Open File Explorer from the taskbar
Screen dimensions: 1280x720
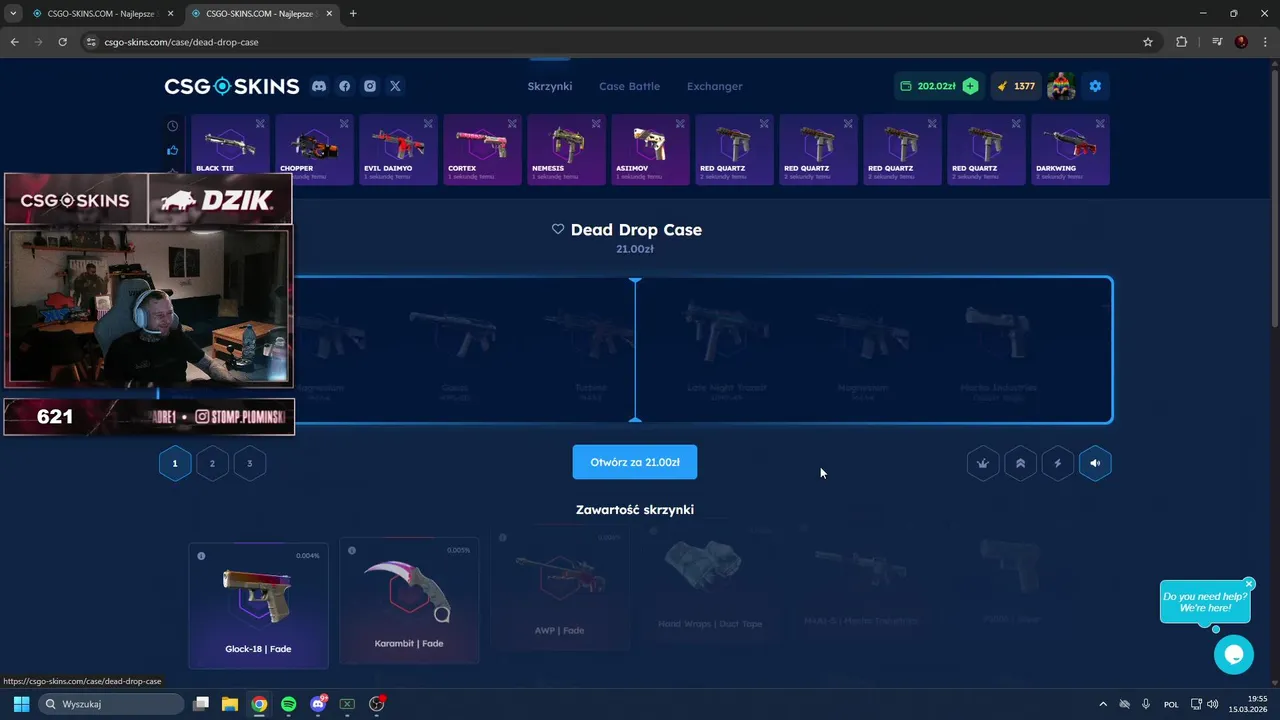[230, 704]
